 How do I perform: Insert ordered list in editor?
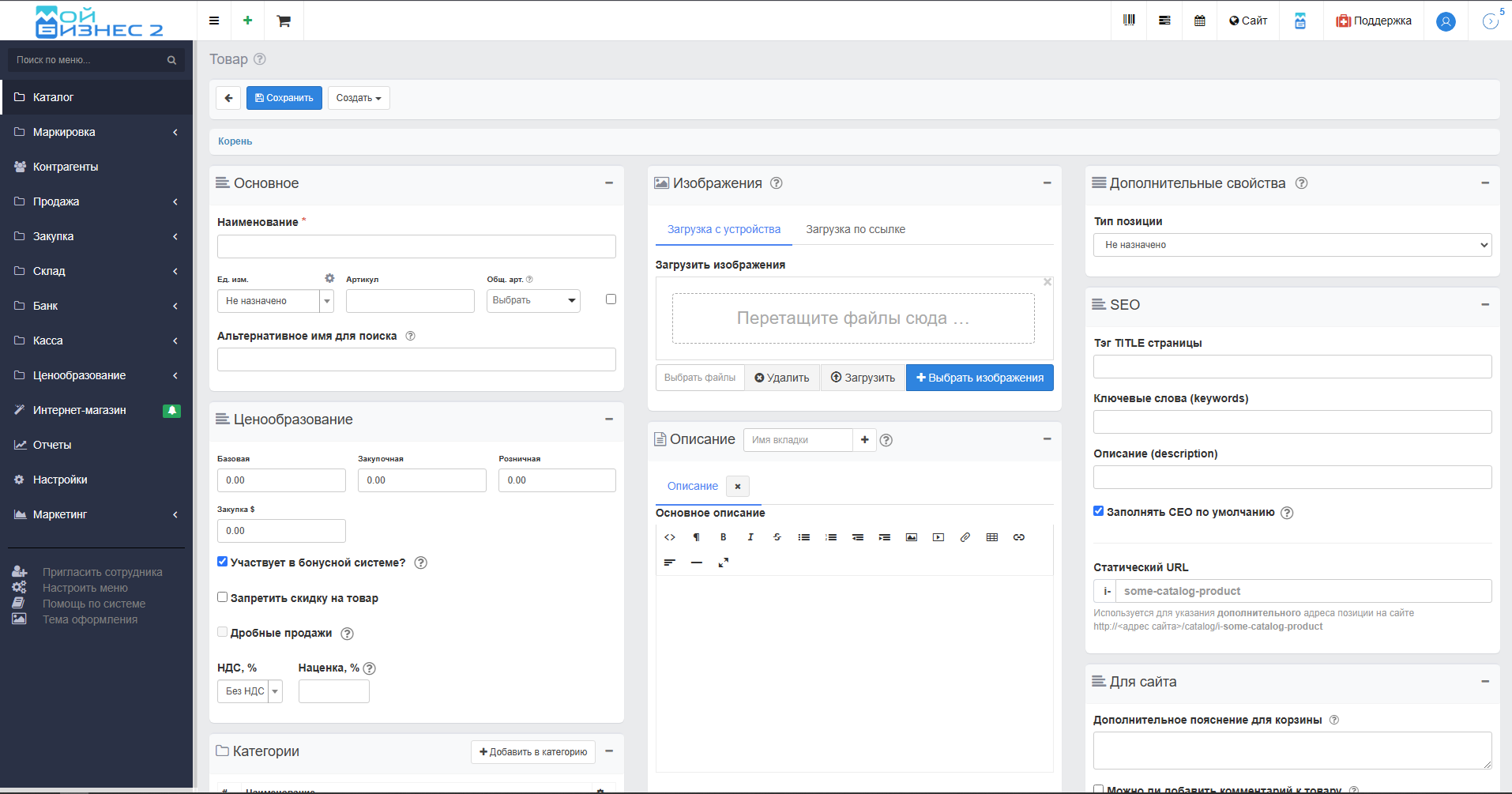[831, 537]
